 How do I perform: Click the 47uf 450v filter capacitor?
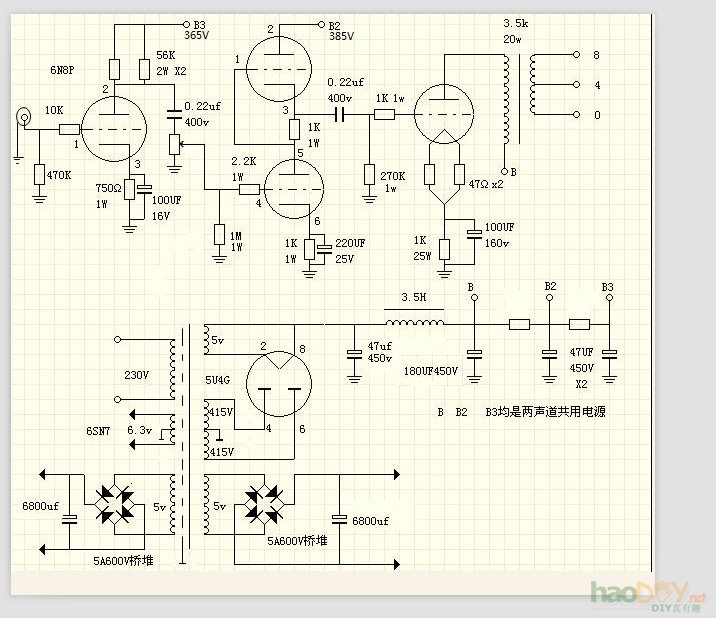pyautogui.click(x=353, y=354)
